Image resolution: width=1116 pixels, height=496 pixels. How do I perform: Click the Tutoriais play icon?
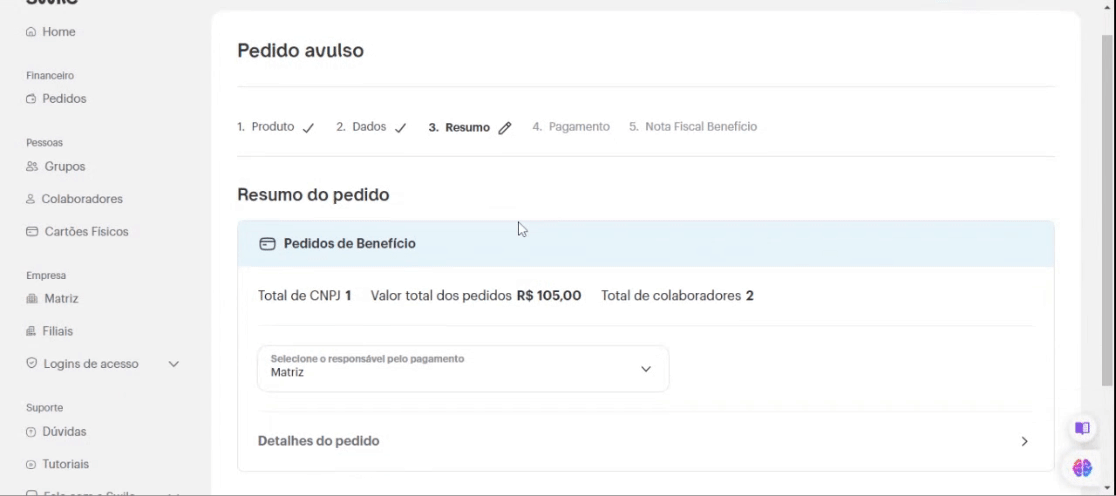pos(31,465)
